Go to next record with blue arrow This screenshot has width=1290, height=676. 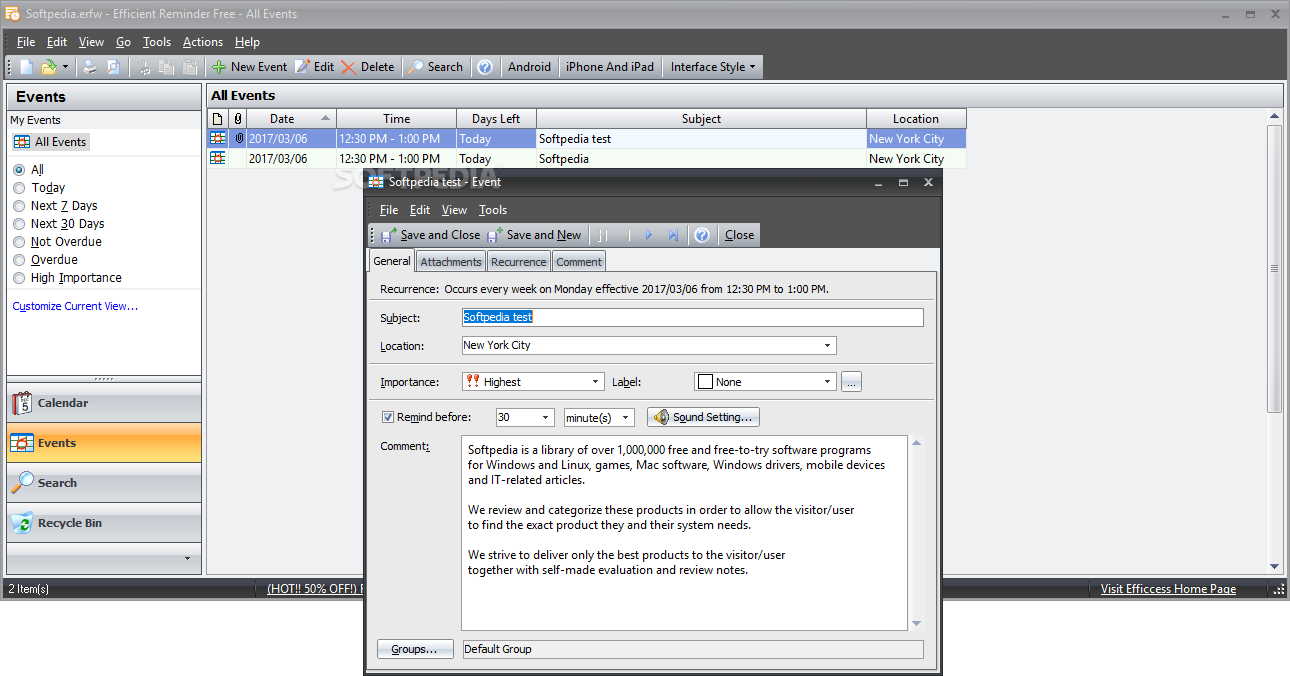pyautogui.click(x=649, y=235)
